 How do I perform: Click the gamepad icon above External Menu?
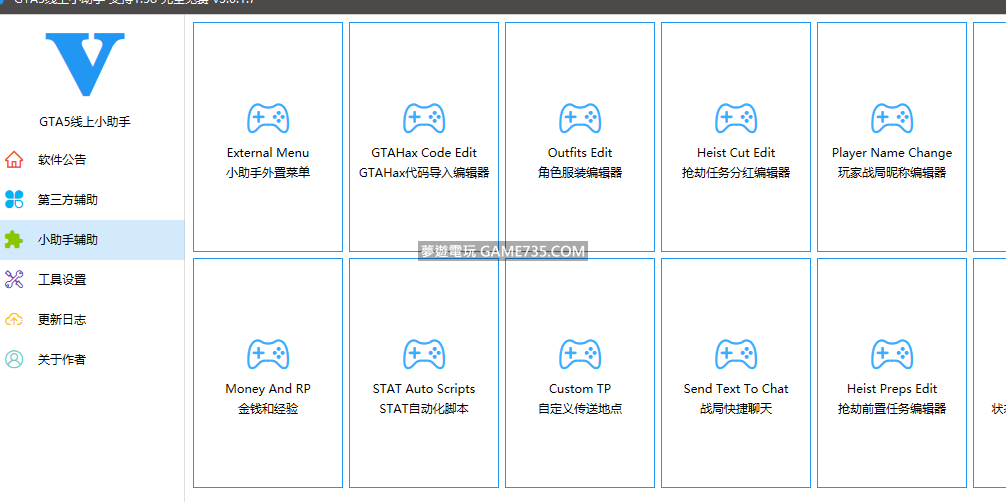[x=268, y=118]
